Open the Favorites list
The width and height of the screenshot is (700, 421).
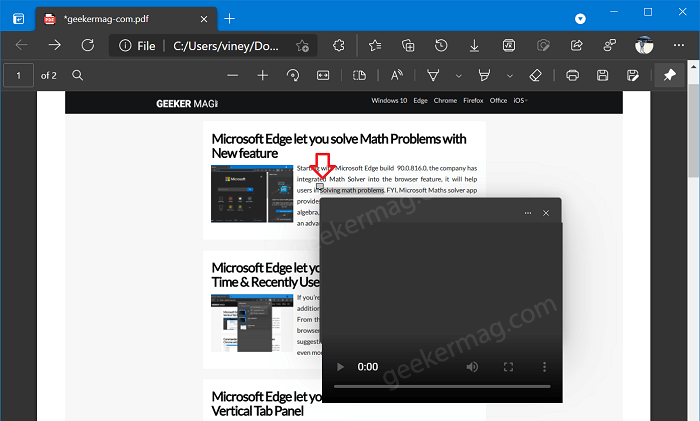click(x=375, y=45)
